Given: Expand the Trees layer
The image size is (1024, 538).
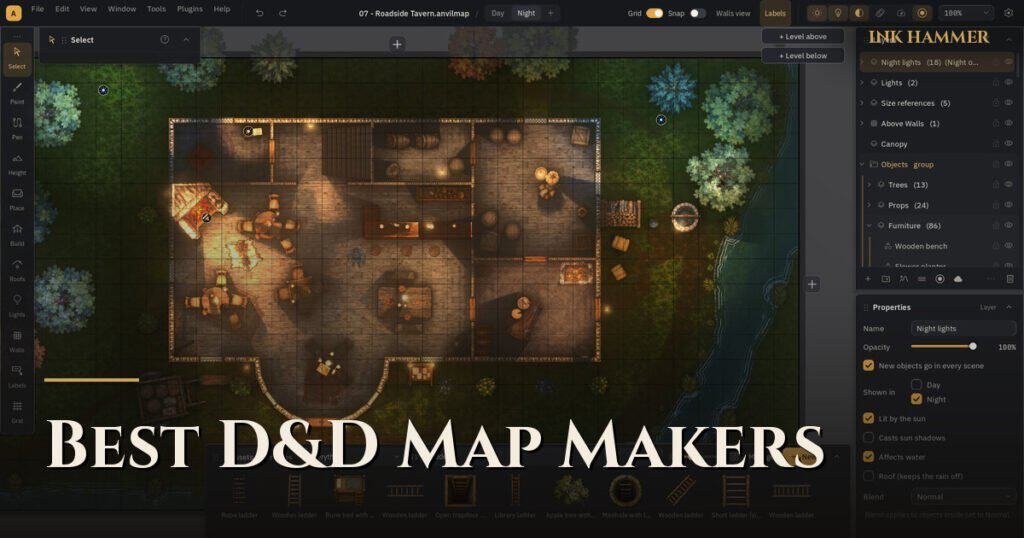Looking at the screenshot, I should point(869,185).
